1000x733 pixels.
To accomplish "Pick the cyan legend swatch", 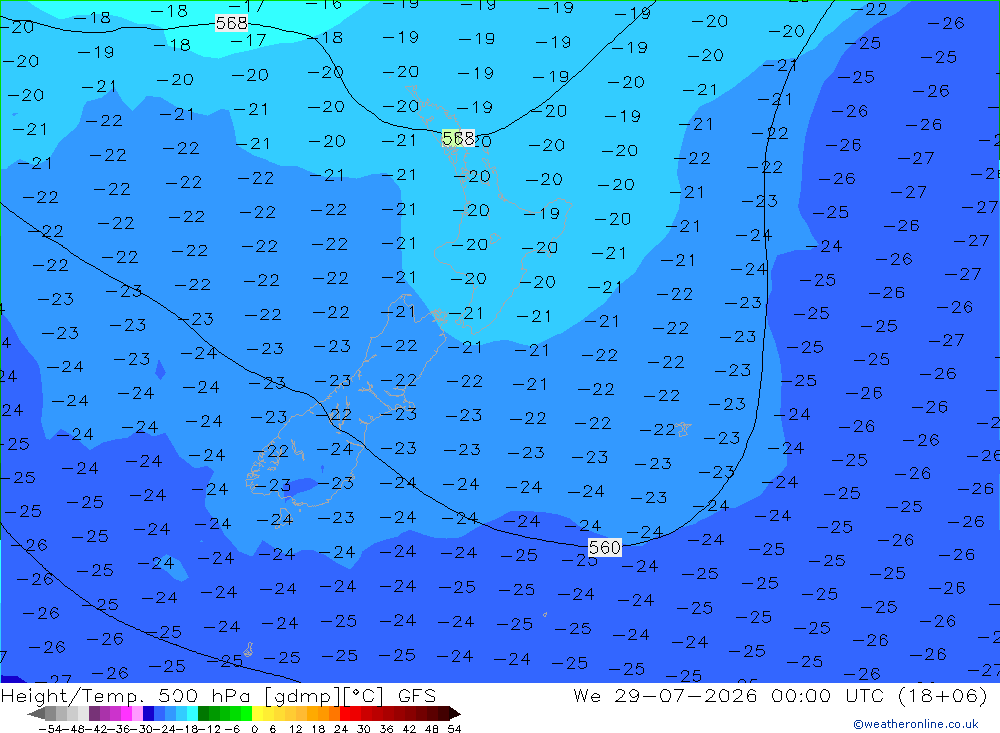I will coord(192,713).
